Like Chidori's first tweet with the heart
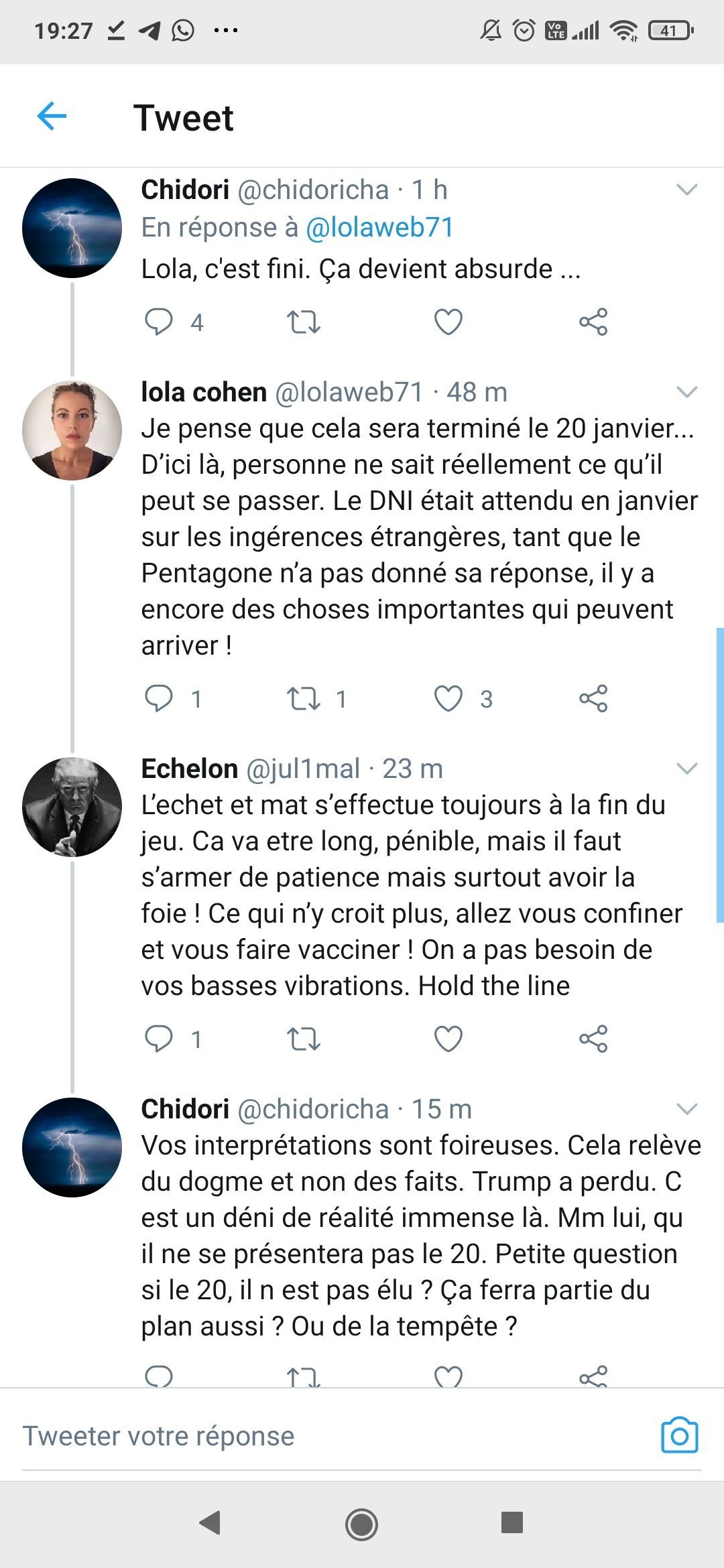This screenshot has width=724, height=1568. 448,322
